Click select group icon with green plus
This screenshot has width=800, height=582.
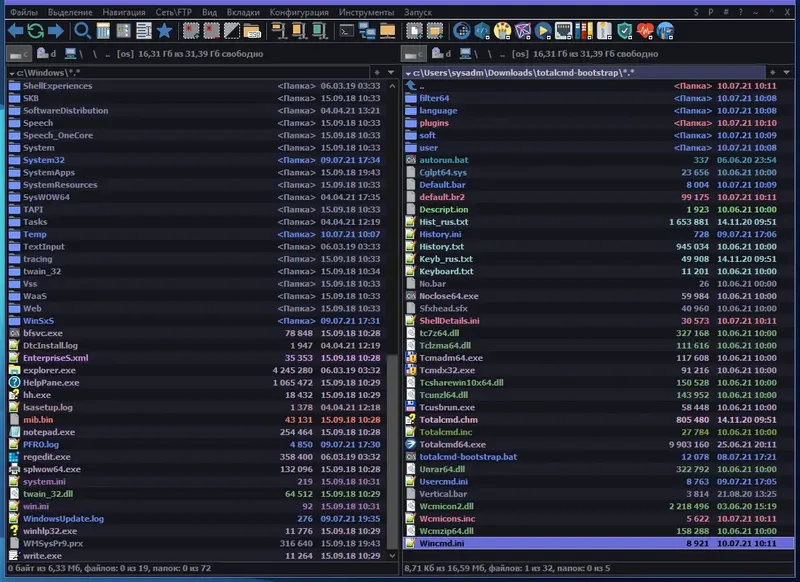tap(191, 31)
